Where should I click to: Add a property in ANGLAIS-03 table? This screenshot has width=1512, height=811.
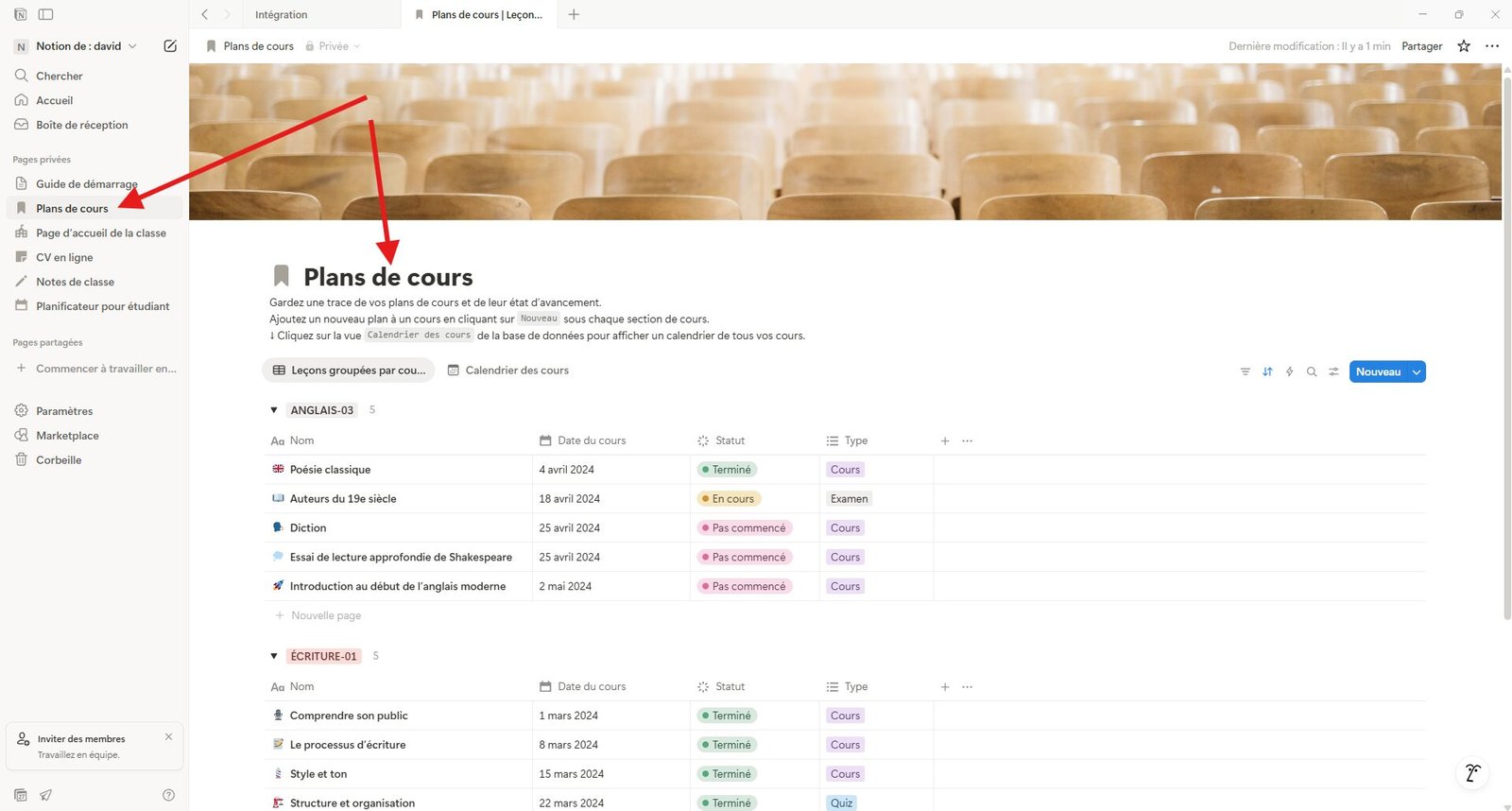[x=945, y=440]
